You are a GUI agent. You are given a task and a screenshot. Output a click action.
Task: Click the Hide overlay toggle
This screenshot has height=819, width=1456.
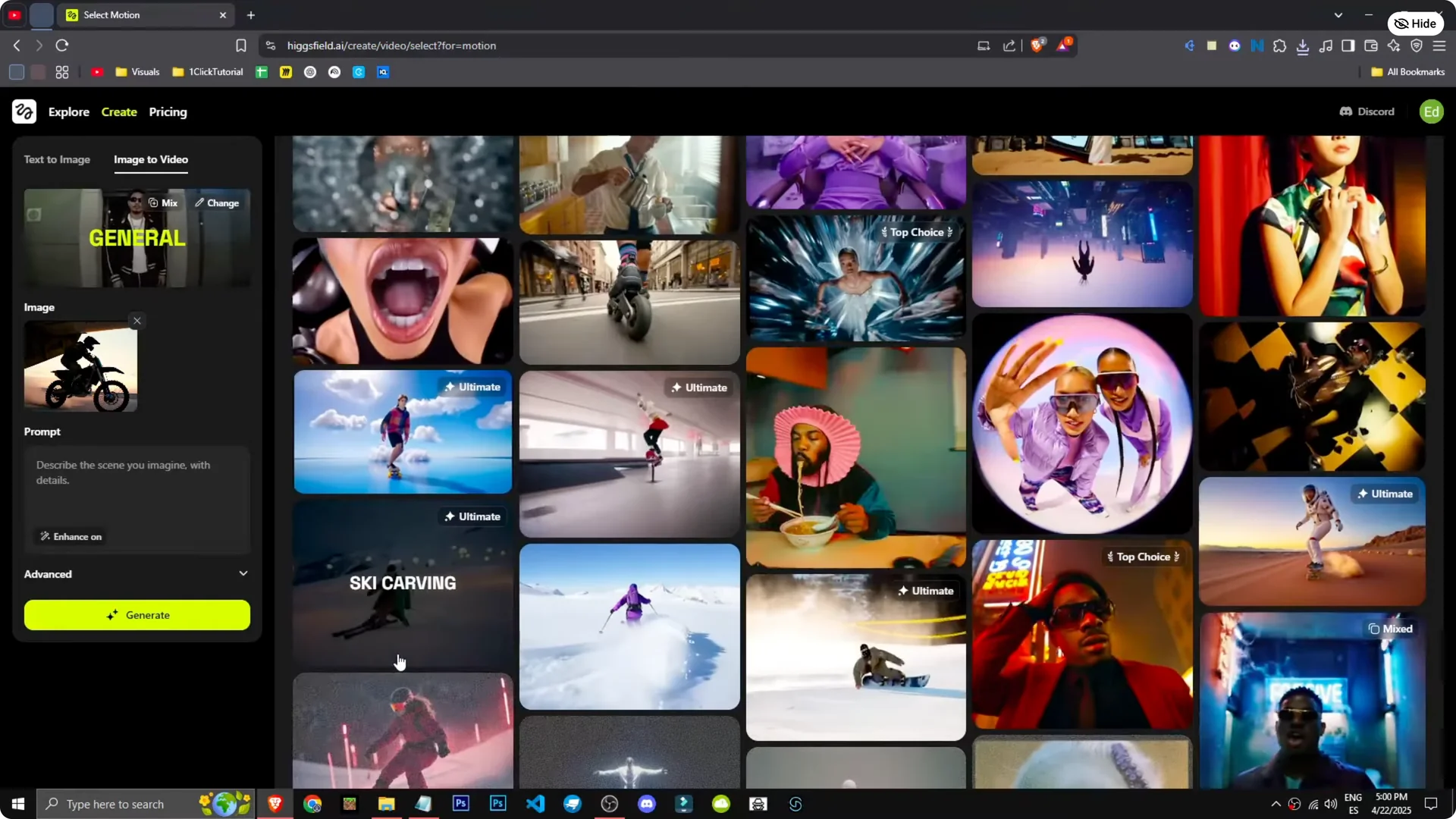[x=1416, y=23]
